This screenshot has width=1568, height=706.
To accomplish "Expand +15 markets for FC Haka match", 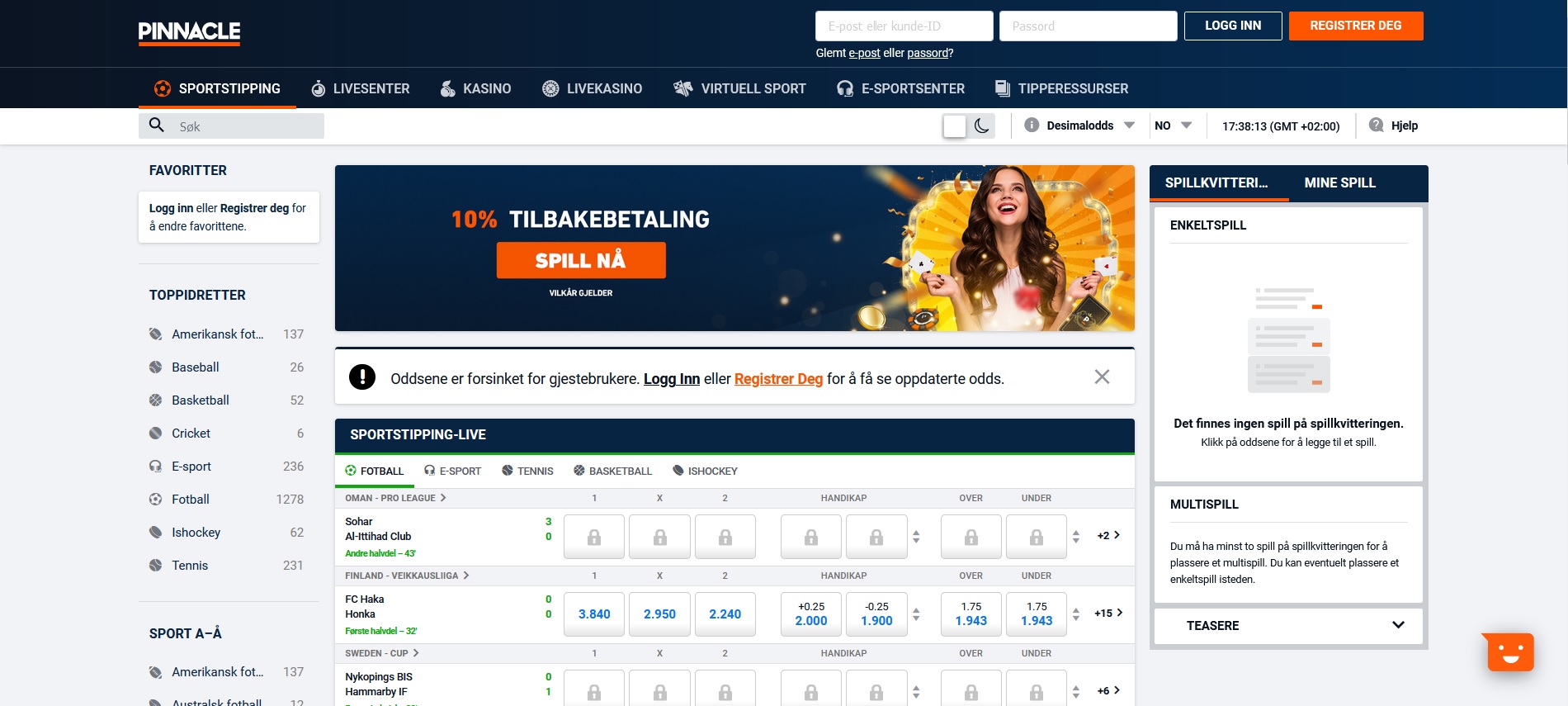I will [x=1108, y=613].
